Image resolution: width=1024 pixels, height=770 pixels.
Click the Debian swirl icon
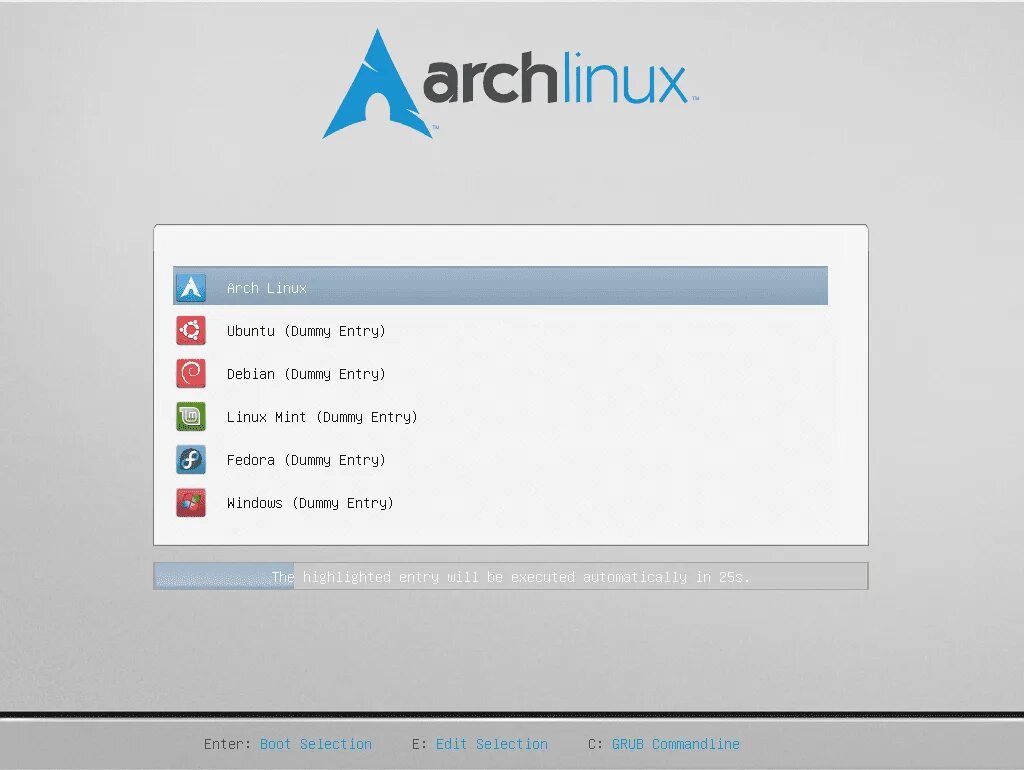pos(191,374)
